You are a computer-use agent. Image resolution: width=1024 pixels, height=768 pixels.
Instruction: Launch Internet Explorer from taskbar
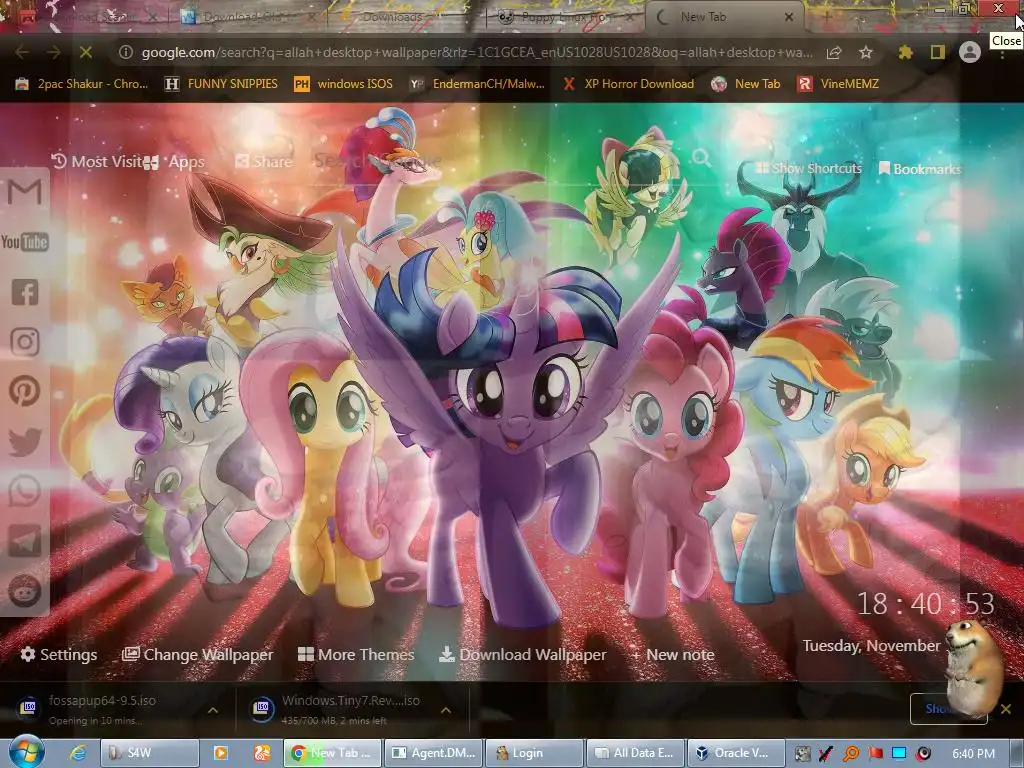[78, 753]
